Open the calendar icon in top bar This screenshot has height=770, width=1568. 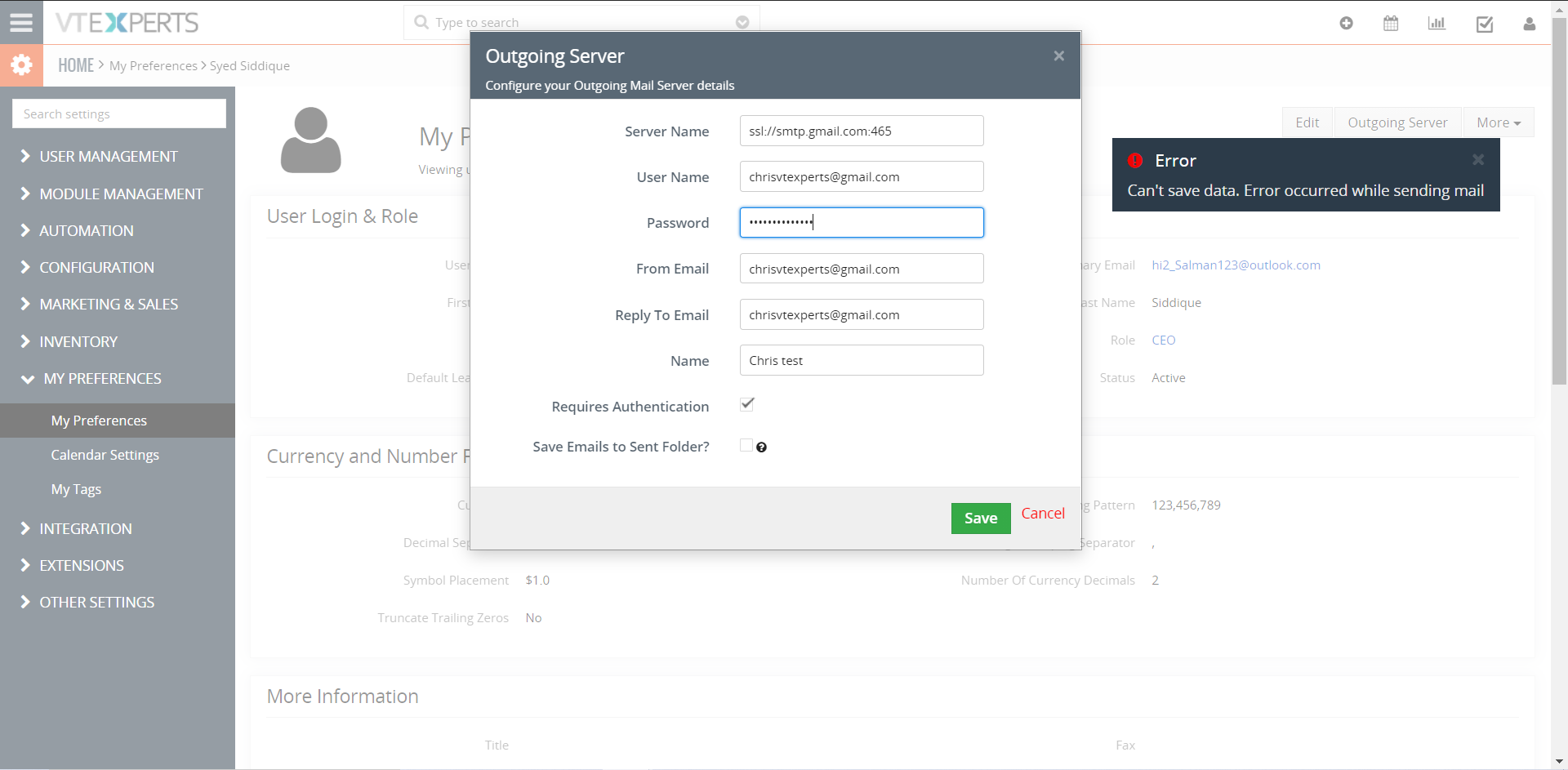click(x=1391, y=23)
